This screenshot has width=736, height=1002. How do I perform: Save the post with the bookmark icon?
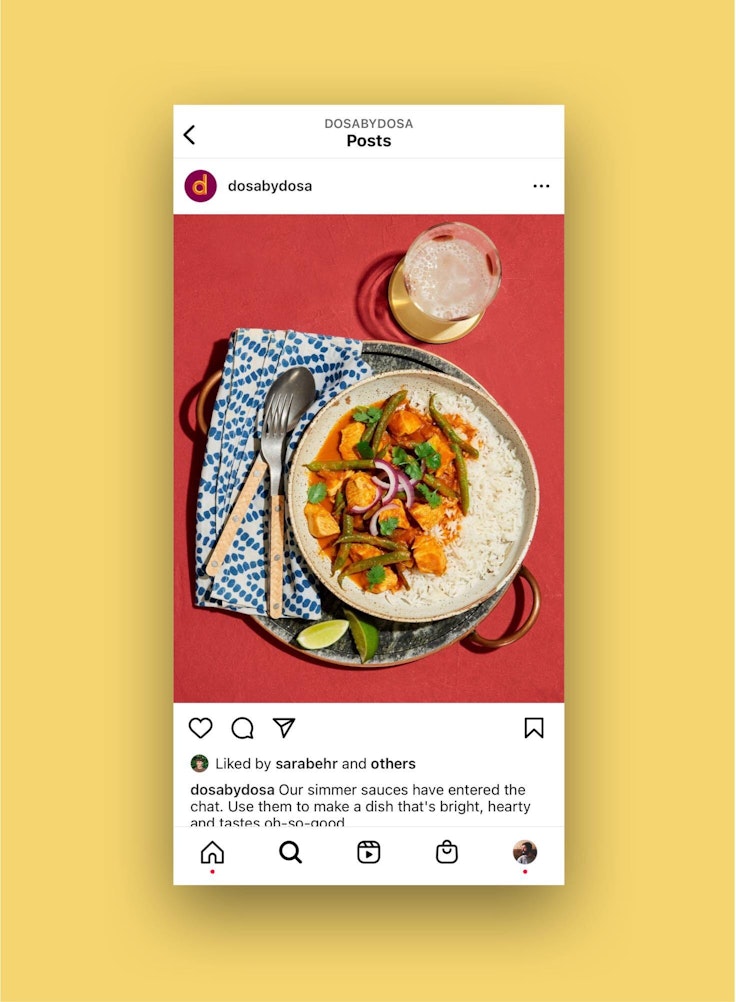tap(534, 728)
